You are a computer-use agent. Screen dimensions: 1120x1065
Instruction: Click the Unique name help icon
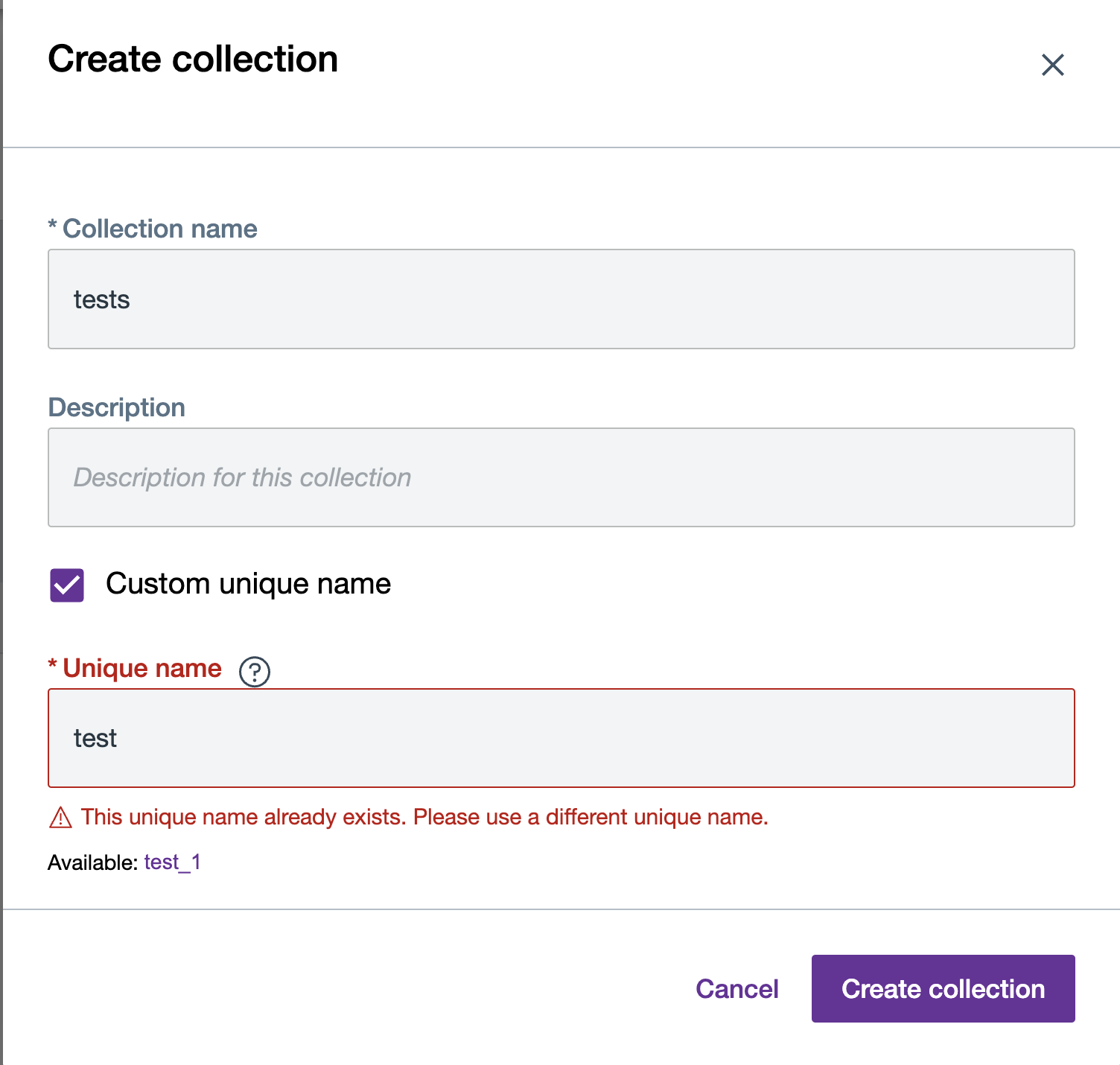[255, 671]
